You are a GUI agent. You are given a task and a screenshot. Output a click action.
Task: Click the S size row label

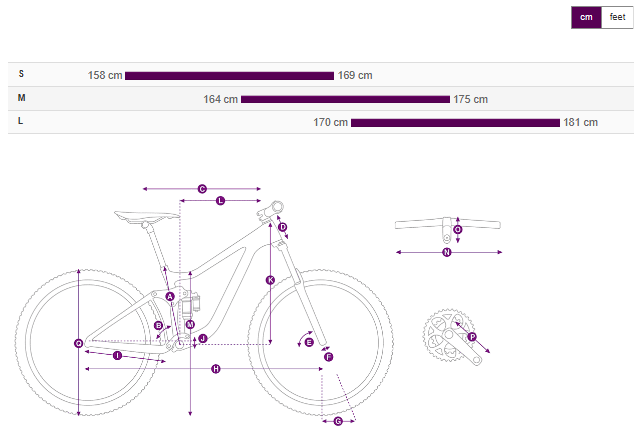tap(21, 75)
